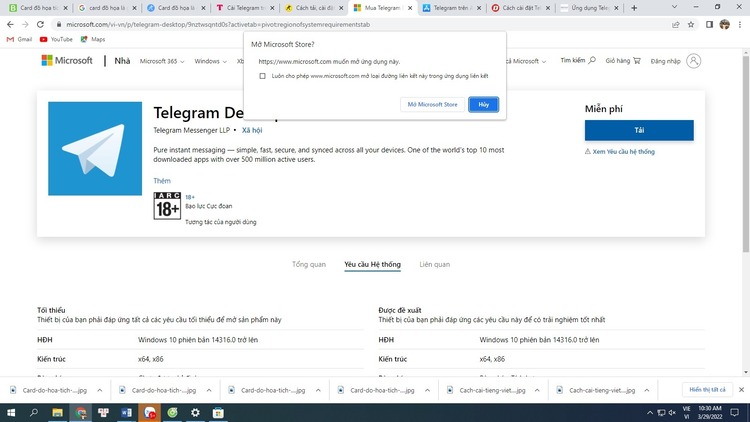The height and width of the screenshot is (422, 750).
Task: Switch to the Cài Telegram browser tab
Action: click(244, 8)
